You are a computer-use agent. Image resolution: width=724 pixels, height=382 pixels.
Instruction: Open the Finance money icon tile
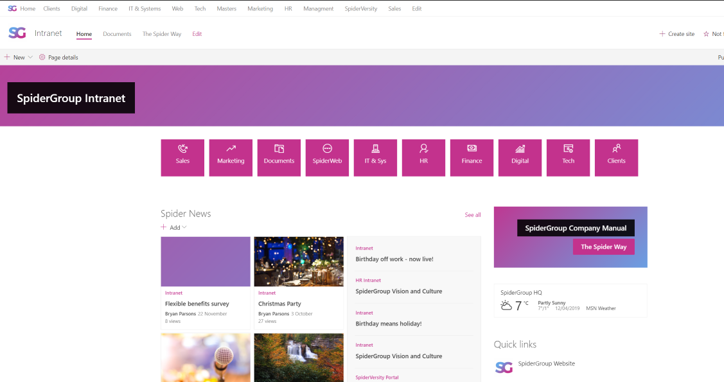(472, 158)
